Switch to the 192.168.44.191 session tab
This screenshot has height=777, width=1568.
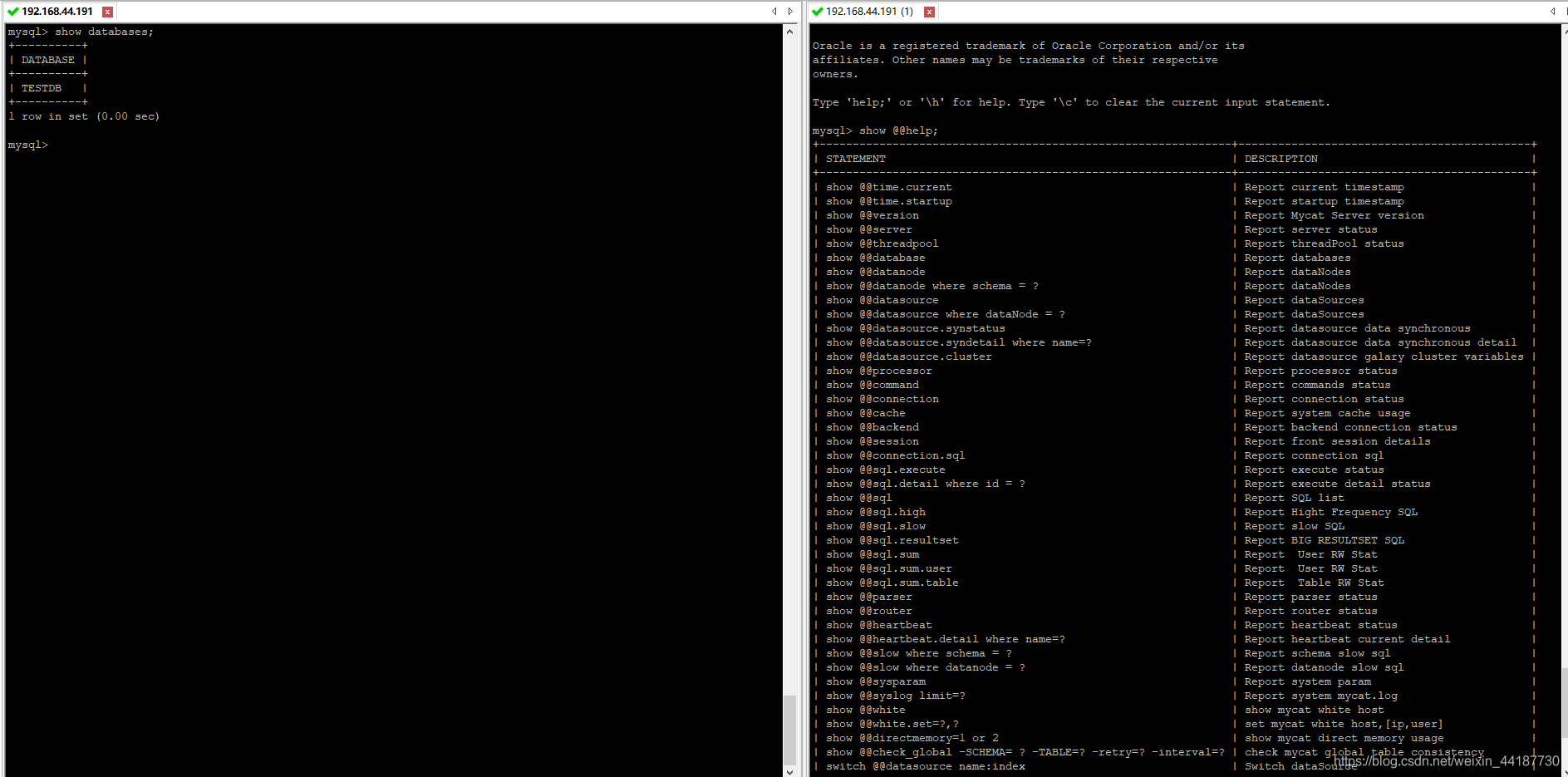(x=57, y=12)
